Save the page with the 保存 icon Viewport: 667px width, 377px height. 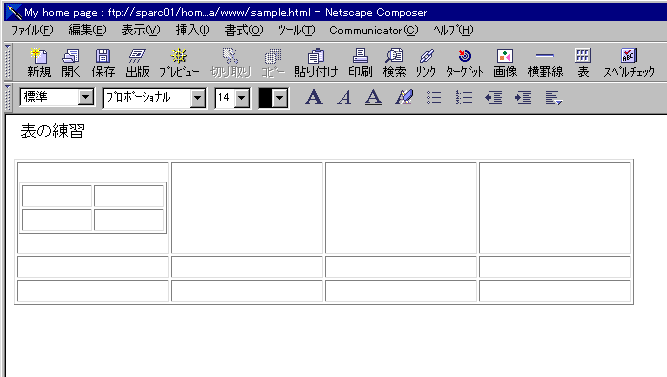tap(103, 63)
